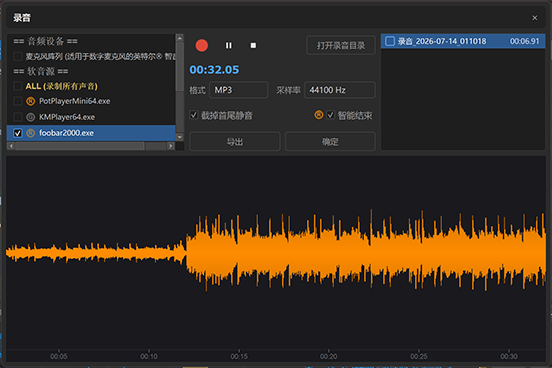
Task: Toggle the 截掉首尾静音 checkbox
Action: pos(194,115)
